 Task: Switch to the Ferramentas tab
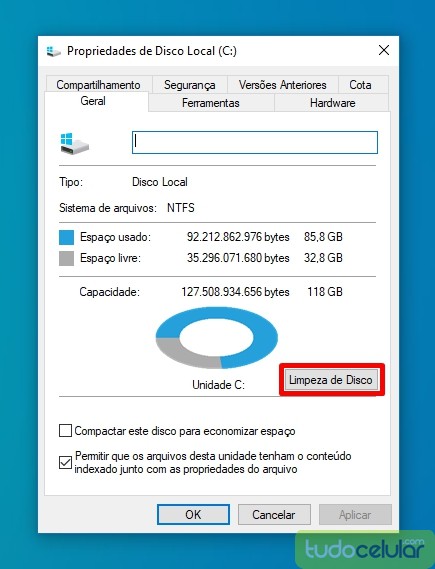(x=211, y=103)
